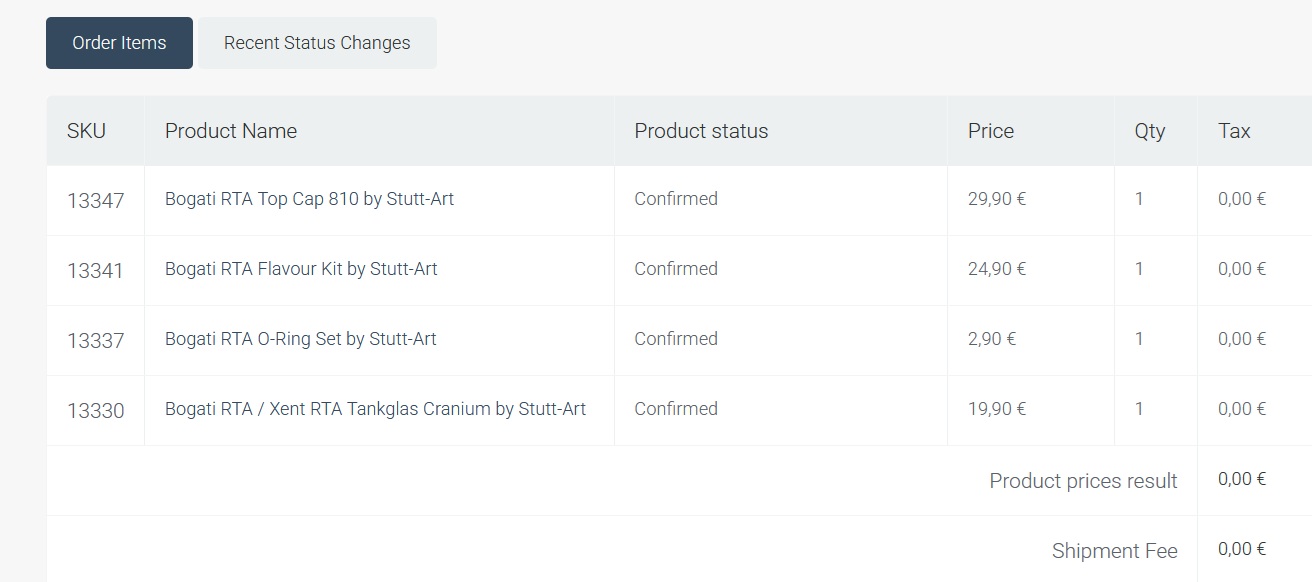Click the Product status column header
1312x582 pixels.
point(701,131)
